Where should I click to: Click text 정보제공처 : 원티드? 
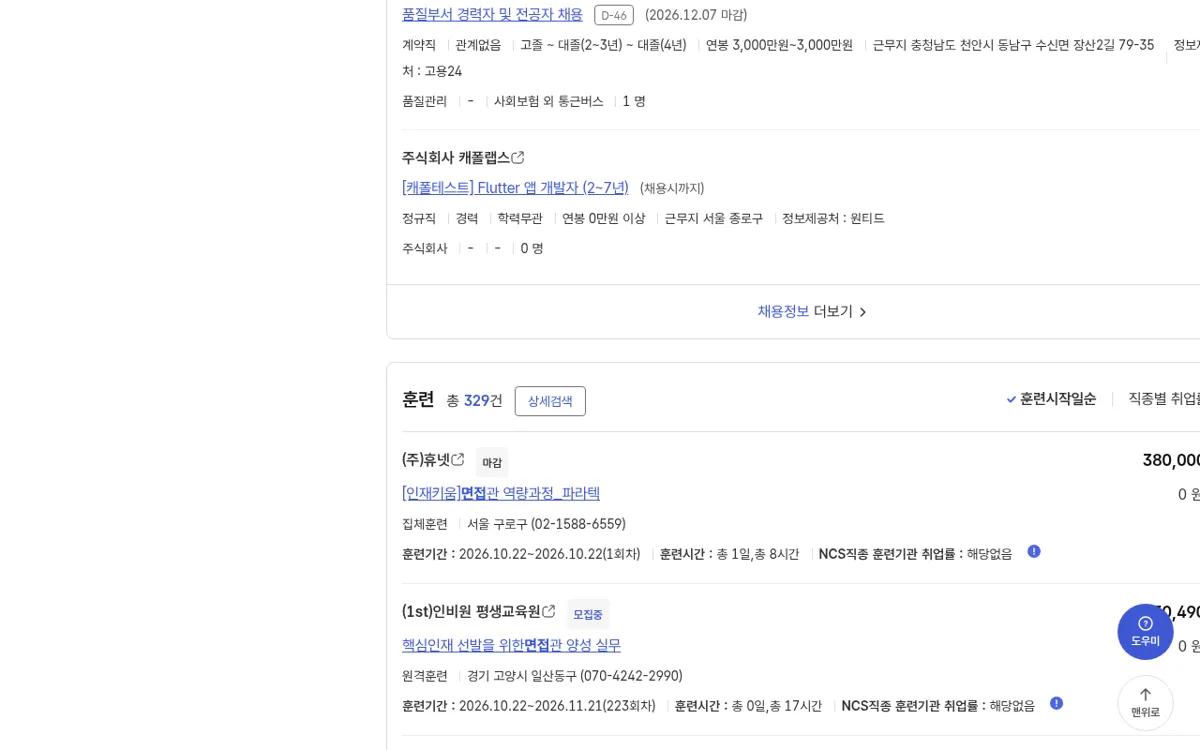(833, 218)
